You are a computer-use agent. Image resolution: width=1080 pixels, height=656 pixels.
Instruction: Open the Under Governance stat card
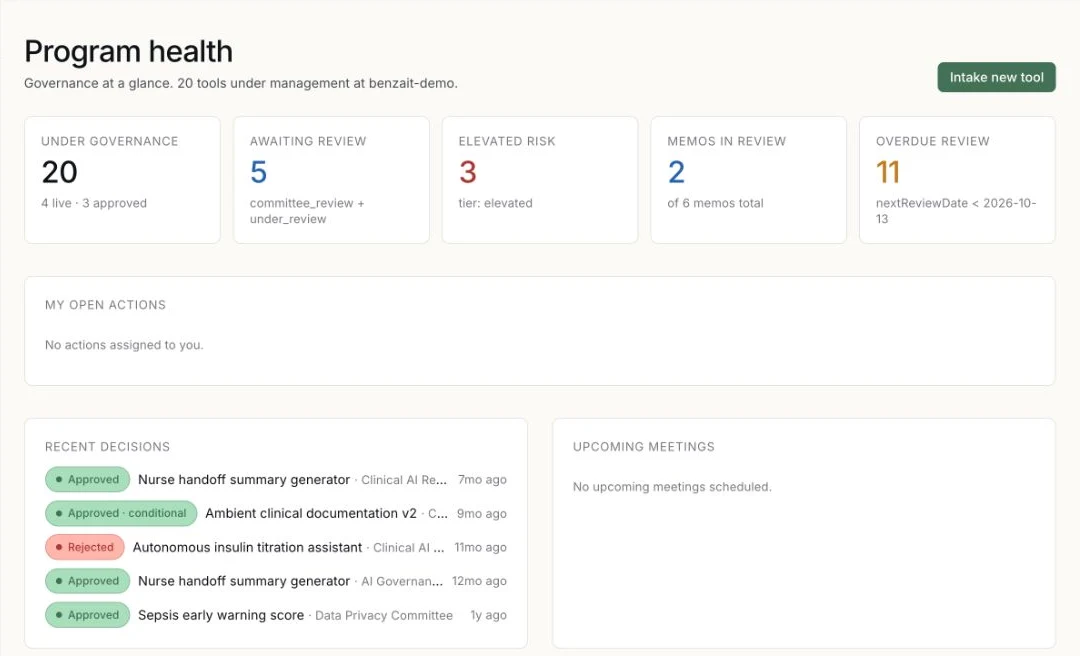coord(123,180)
